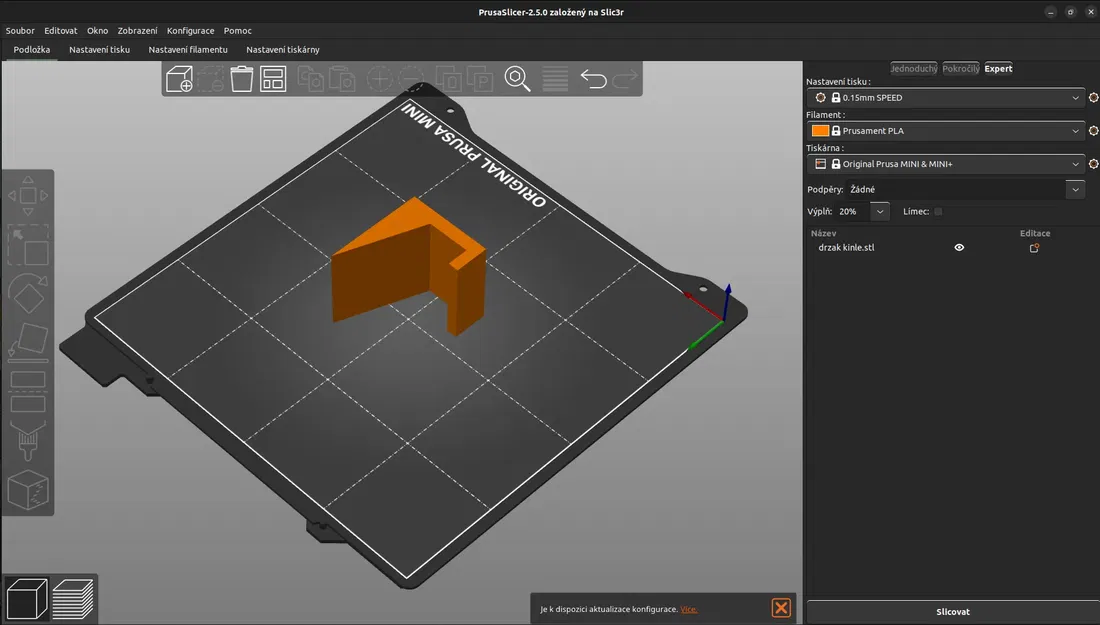Click the orange filament color swatch

click(820, 130)
